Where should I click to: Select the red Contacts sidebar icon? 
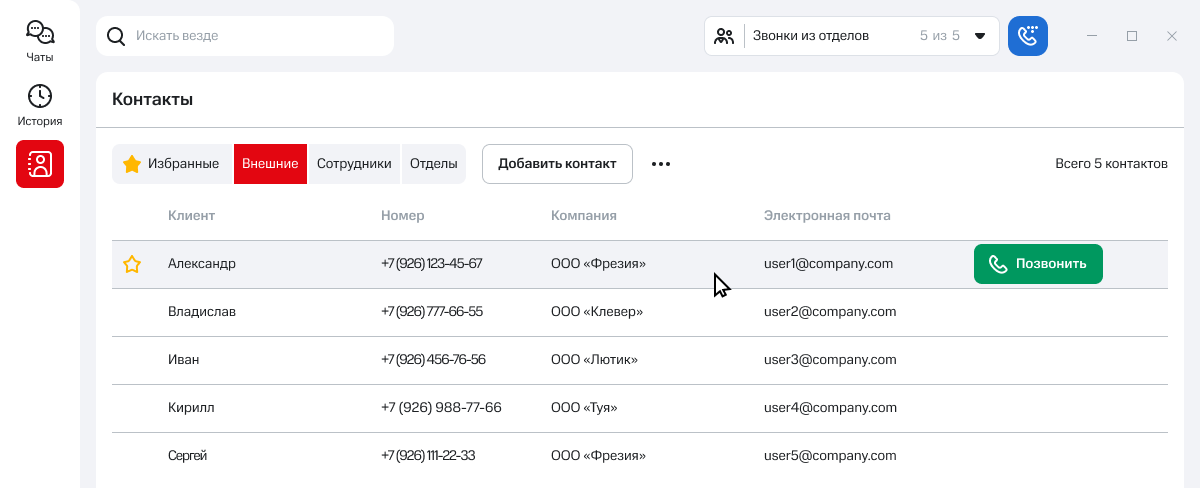tap(40, 164)
